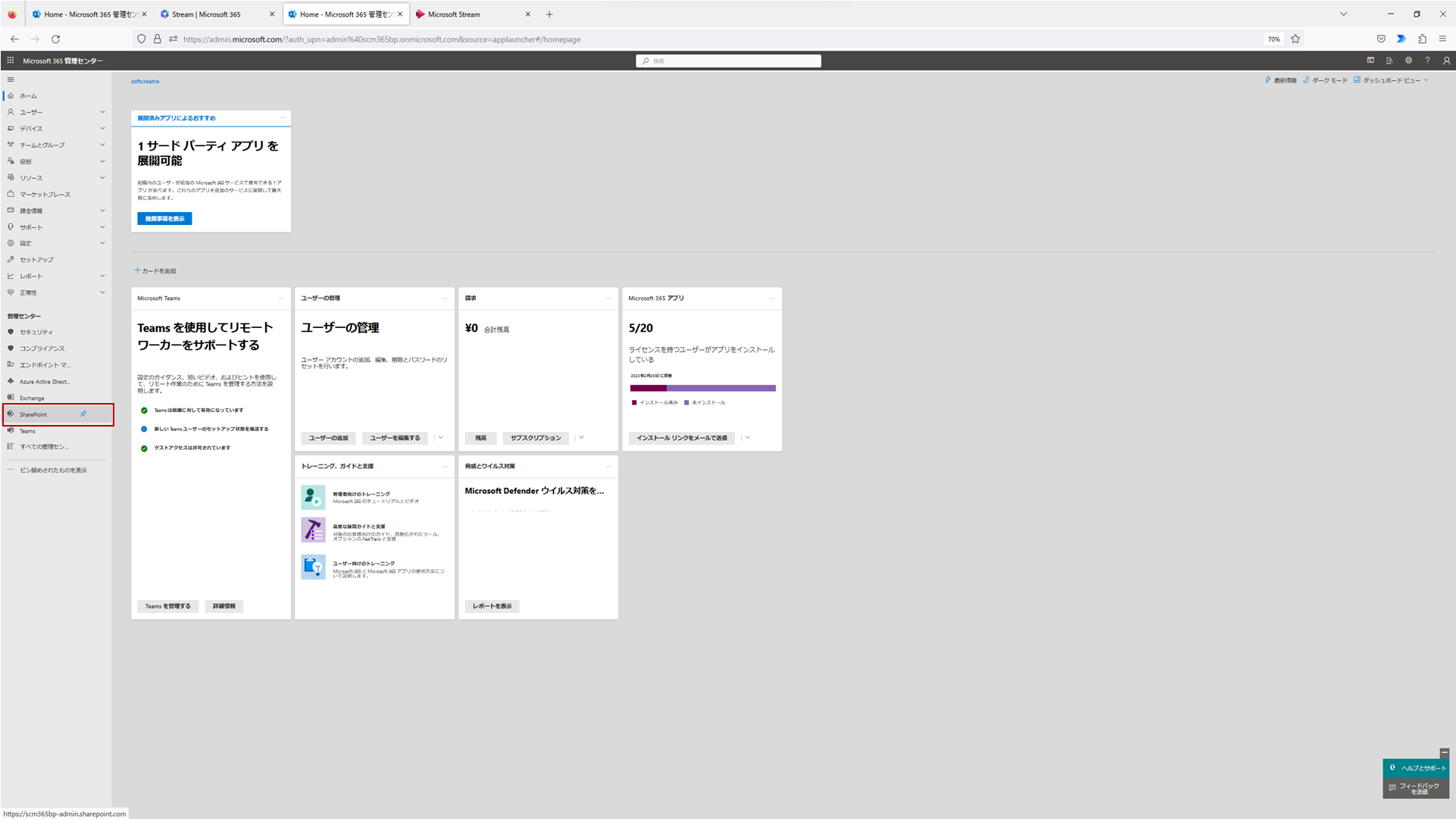Open Firefox application menu

pyautogui.click(x=1442, y=39)
